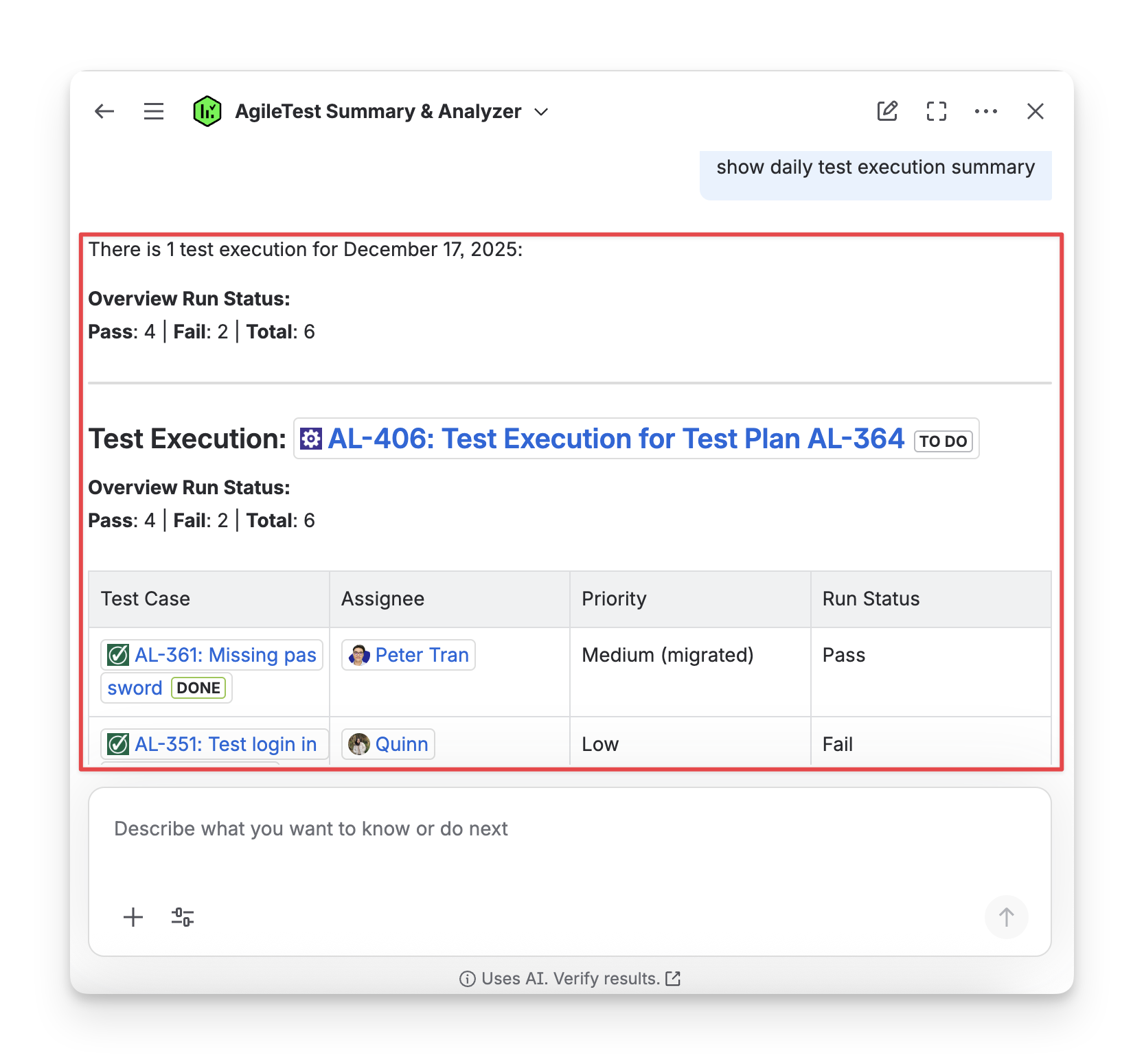Screen dimensions: 1144x1064
Task: Open the AL-406 Test Execution issue link
Action: point(615,439)
